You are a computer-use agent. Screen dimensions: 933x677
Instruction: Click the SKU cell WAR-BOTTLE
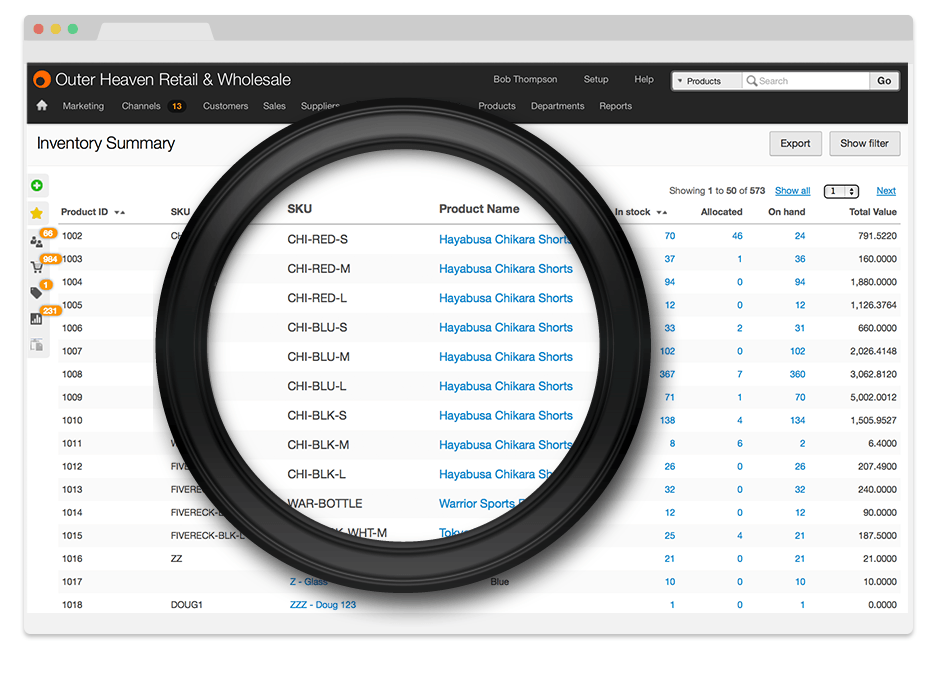325,504
